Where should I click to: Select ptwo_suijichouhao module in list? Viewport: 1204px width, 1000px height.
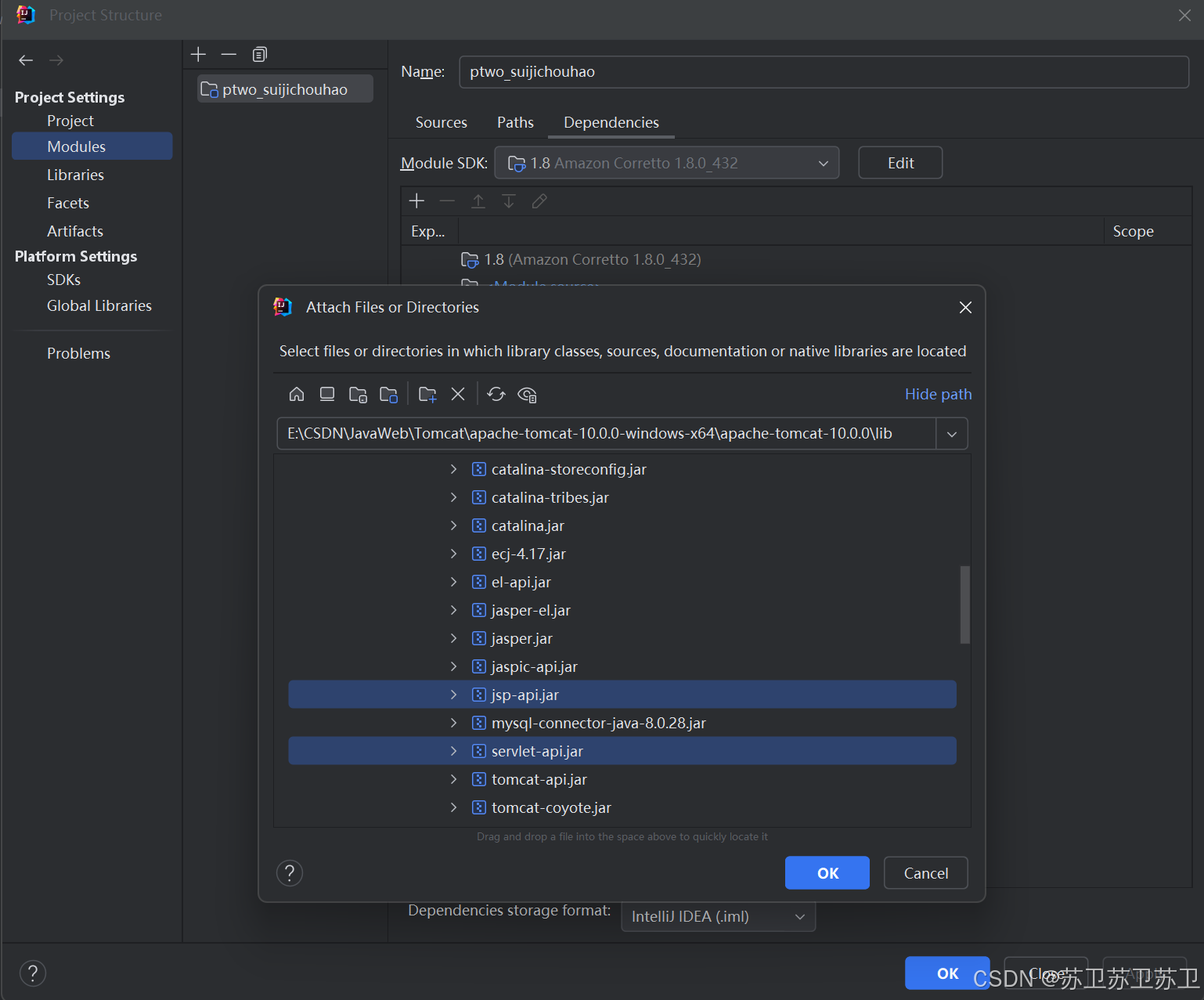coord(286,89)
